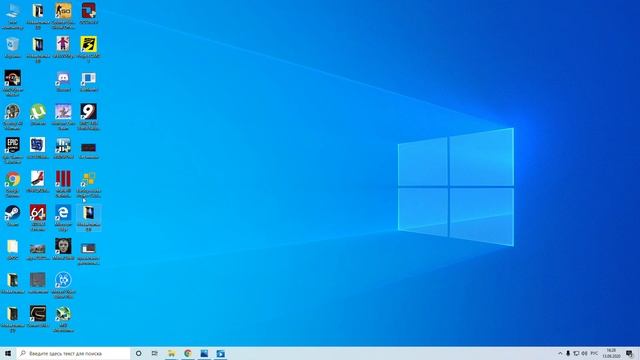This screenshot has width=640, height=360.
Task: Select the black icon with orange ring
Action: click(x=13, y=78)
